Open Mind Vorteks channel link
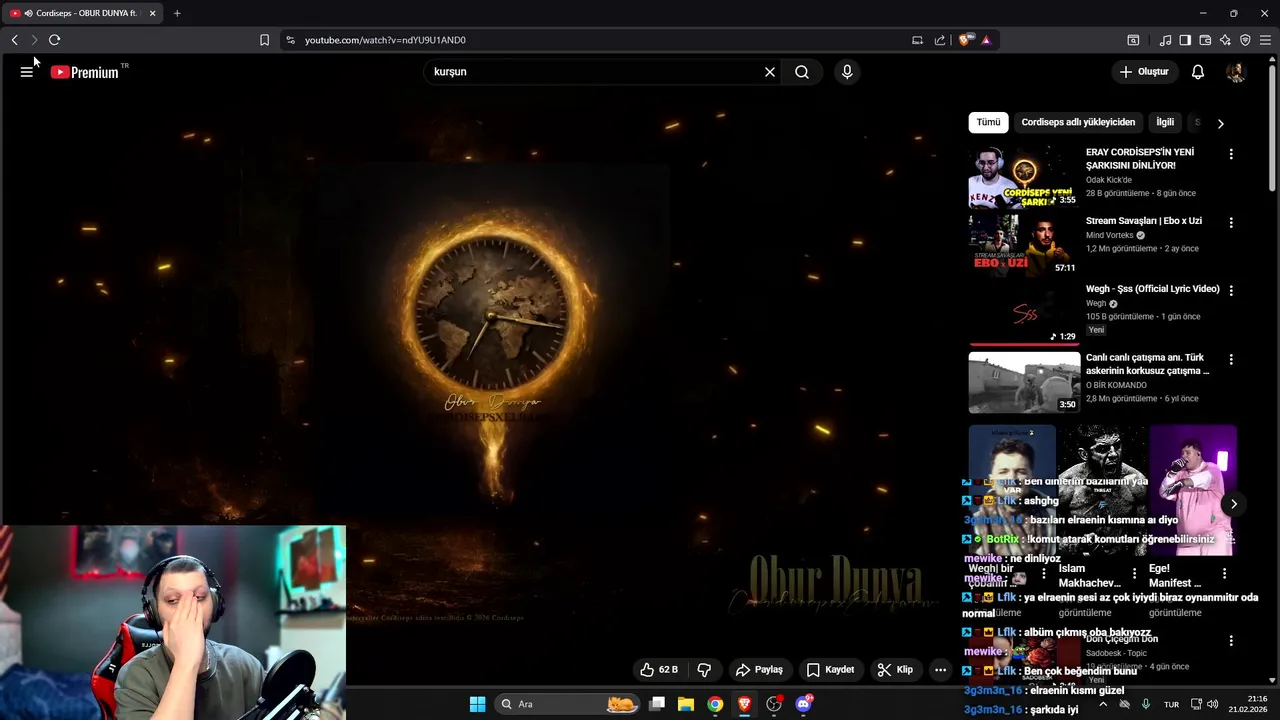 [1110, 236]
